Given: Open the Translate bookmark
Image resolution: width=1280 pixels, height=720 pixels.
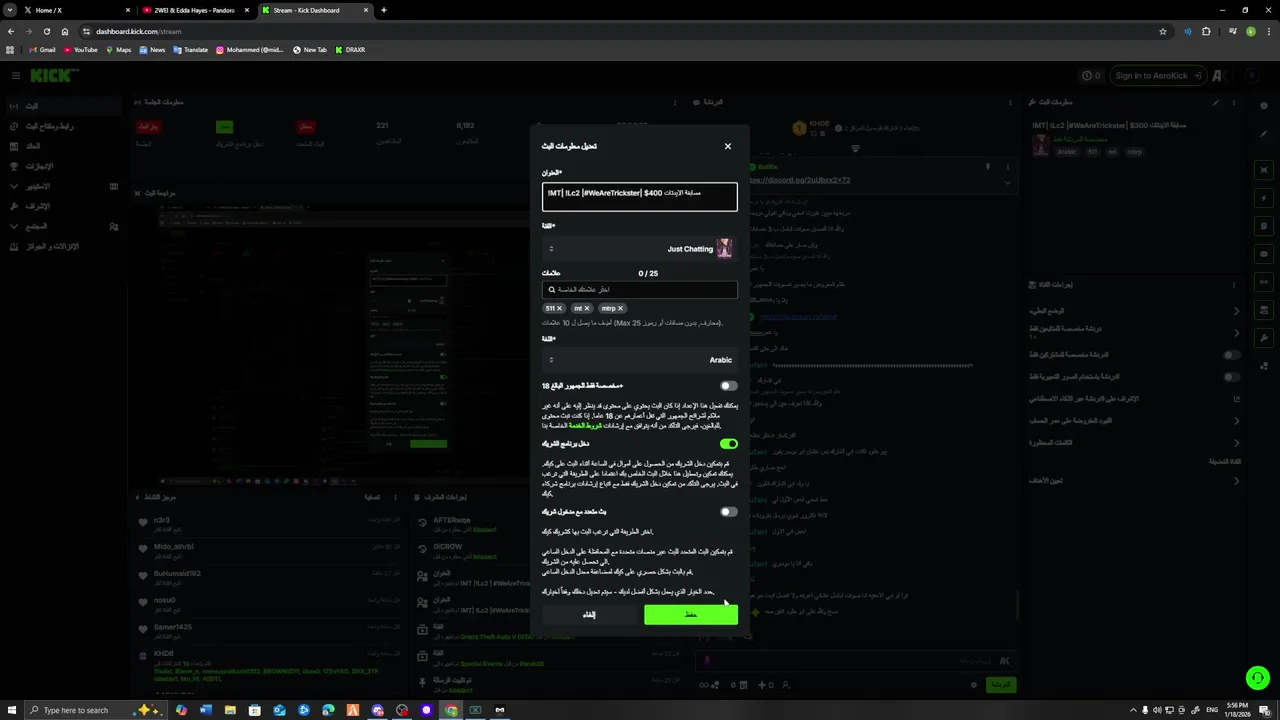Looking at the screenshot, I should [x=190, y=49].
